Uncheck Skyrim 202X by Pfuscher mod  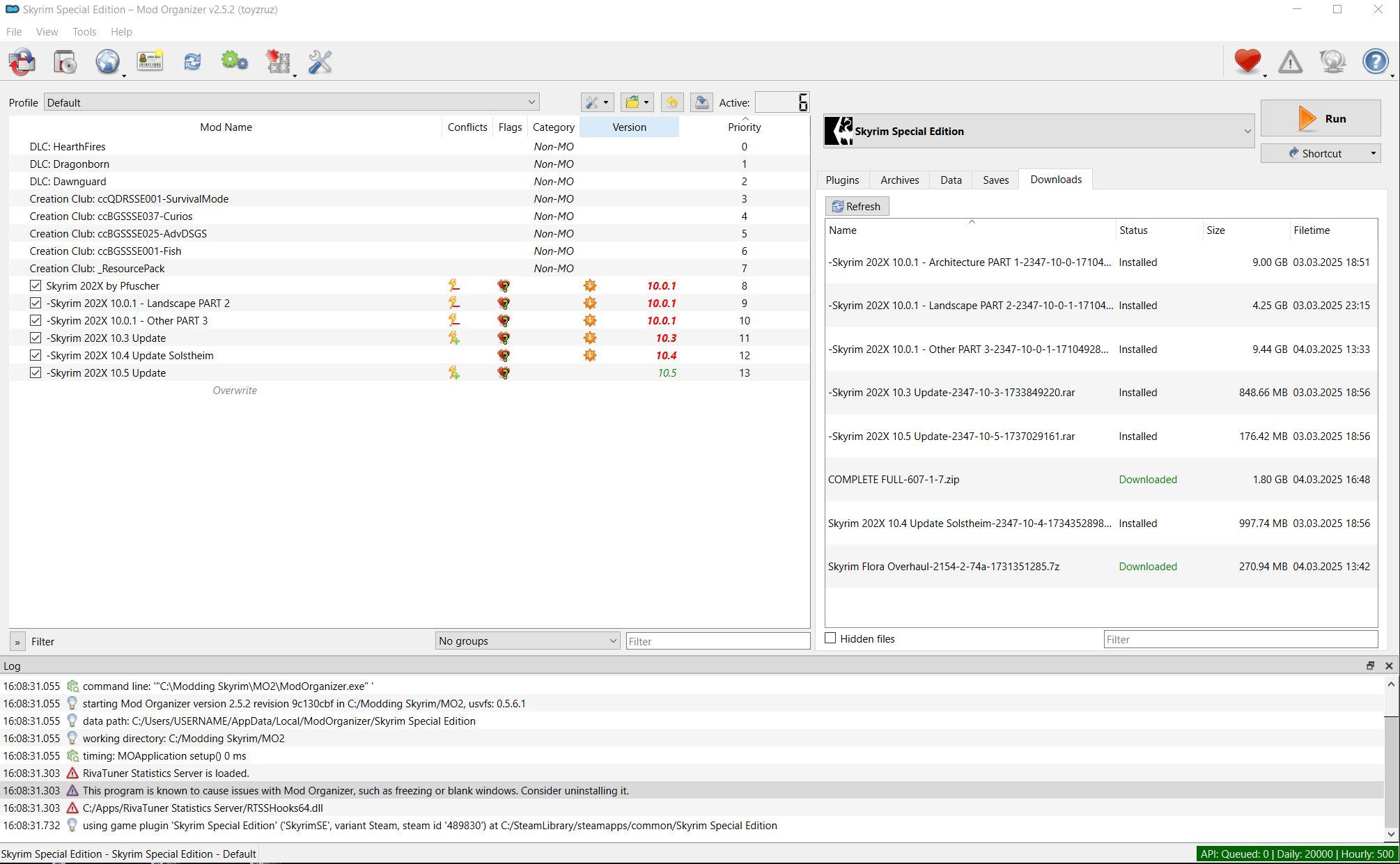(x=36, y=285)
